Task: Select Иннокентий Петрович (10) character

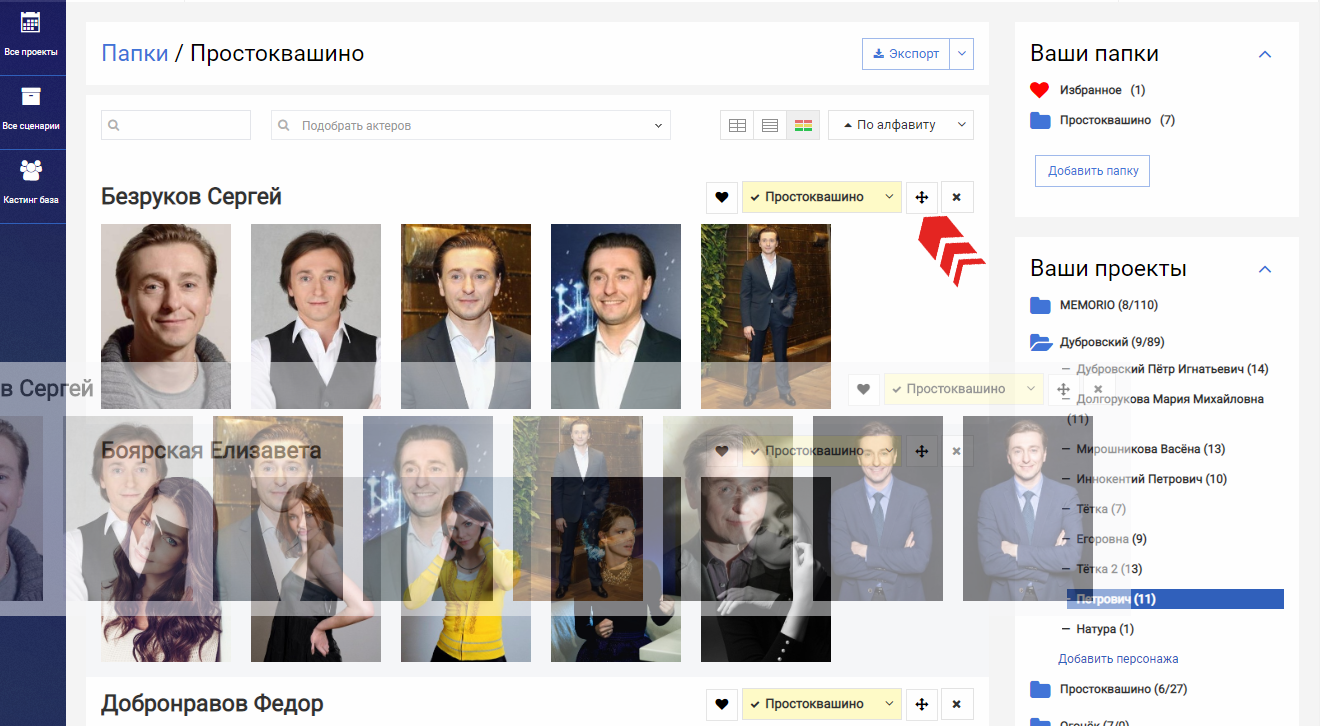Action: [x=1152, y=479]
